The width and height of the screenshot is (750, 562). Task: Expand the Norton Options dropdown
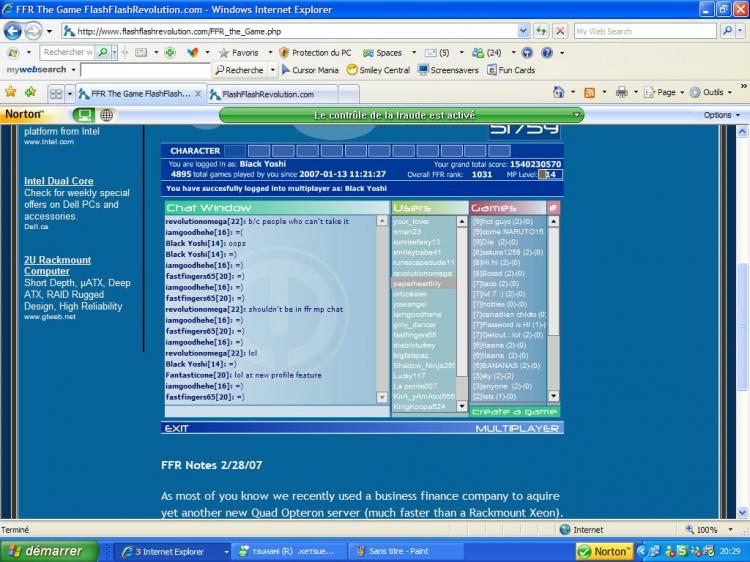(x=722, y=115)
